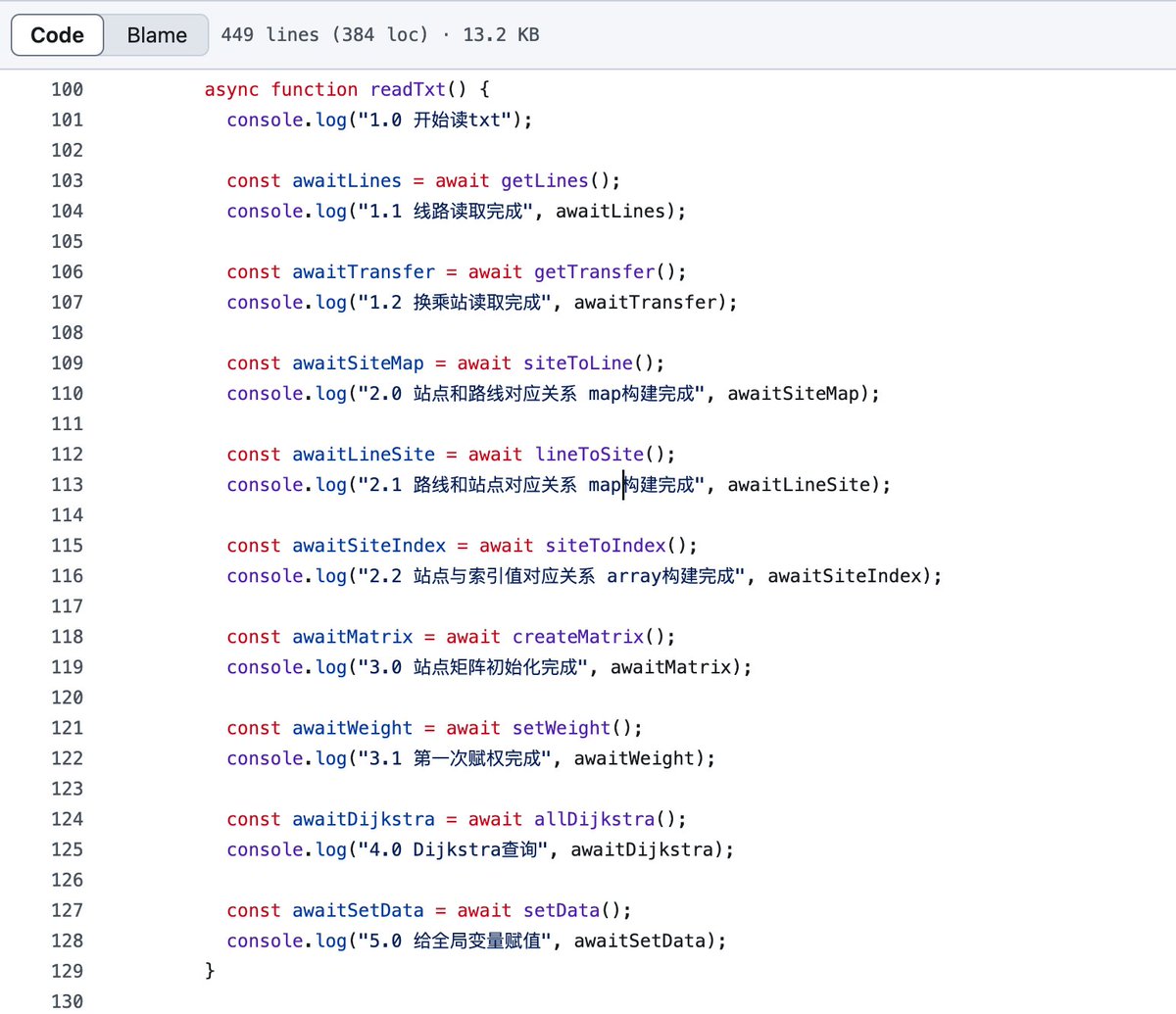Click the awaitSetData constant declaration on line 127
This screenshot has width=1176, height=1014.
tap(358, 909)
